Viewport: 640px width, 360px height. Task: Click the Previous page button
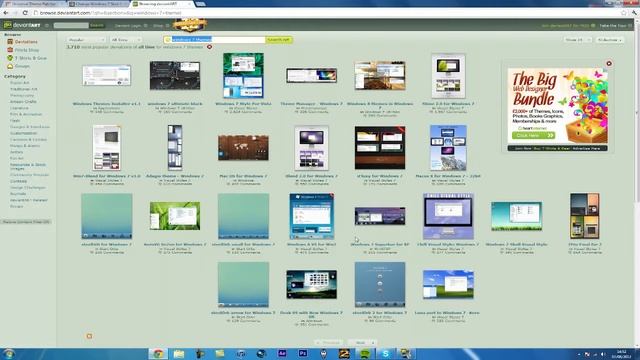(x=330, y=342)
